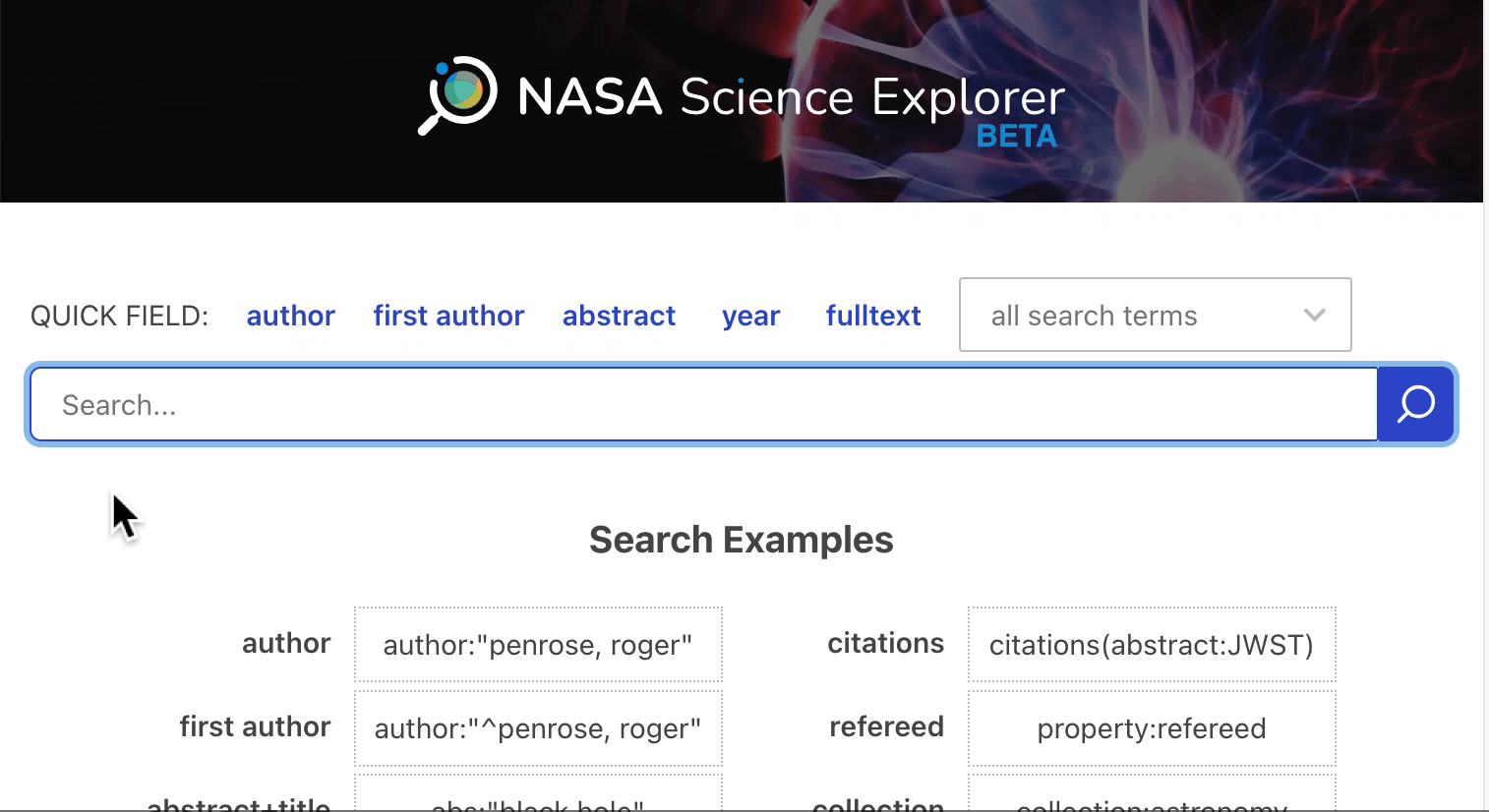Click the refereed label
The width and height of the screenshot is (1489, 812).
pyautogui.click(x=886, y=727)
